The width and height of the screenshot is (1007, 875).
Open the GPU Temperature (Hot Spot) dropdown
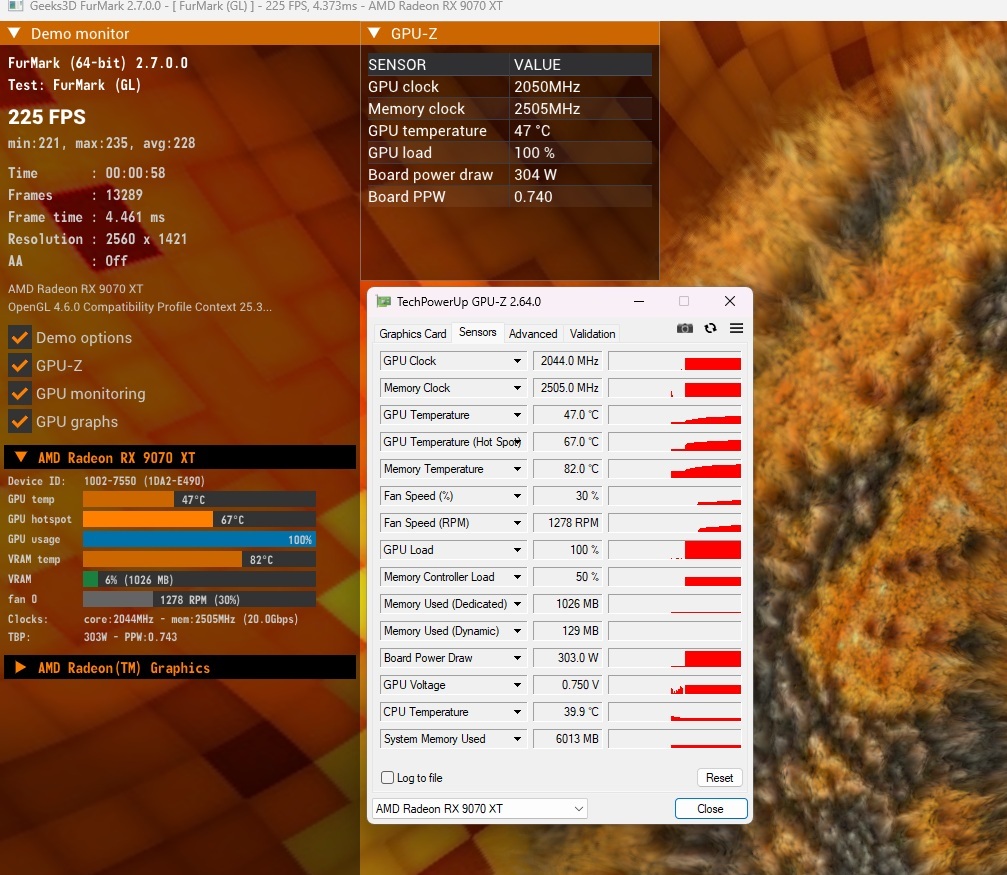click(517, 442)
